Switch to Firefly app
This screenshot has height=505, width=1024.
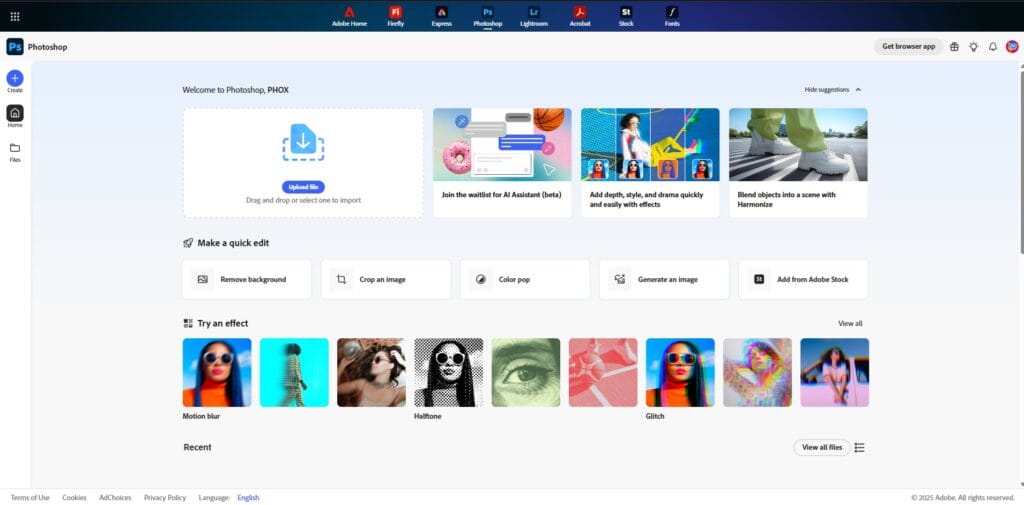pyautogui.click(x=395, y=16)
